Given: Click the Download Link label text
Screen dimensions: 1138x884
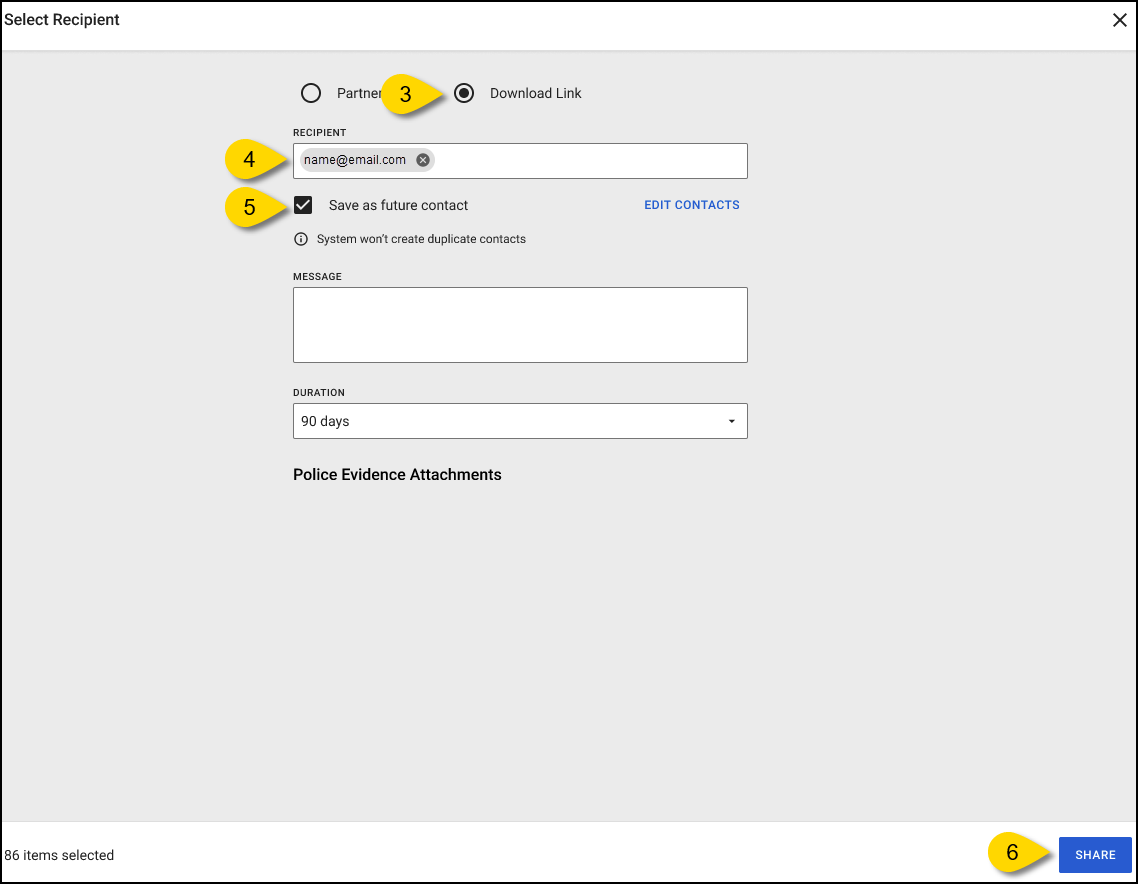Looking at the screenshot, I should (535, 93).
